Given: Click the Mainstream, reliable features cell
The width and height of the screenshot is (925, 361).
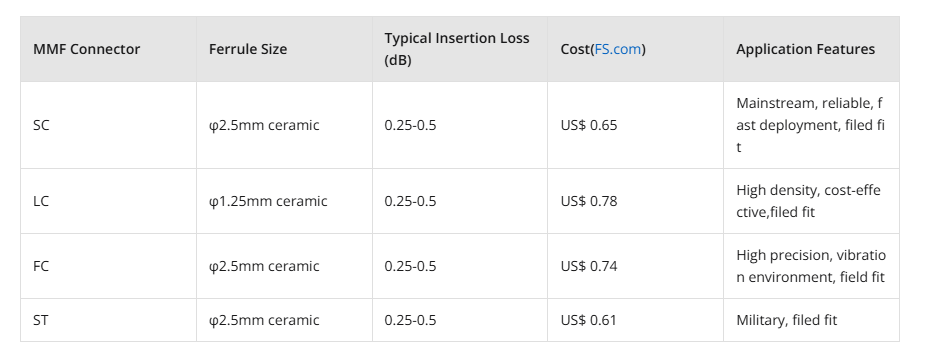Looking at the screenshot, I should (x=811, y=125).
